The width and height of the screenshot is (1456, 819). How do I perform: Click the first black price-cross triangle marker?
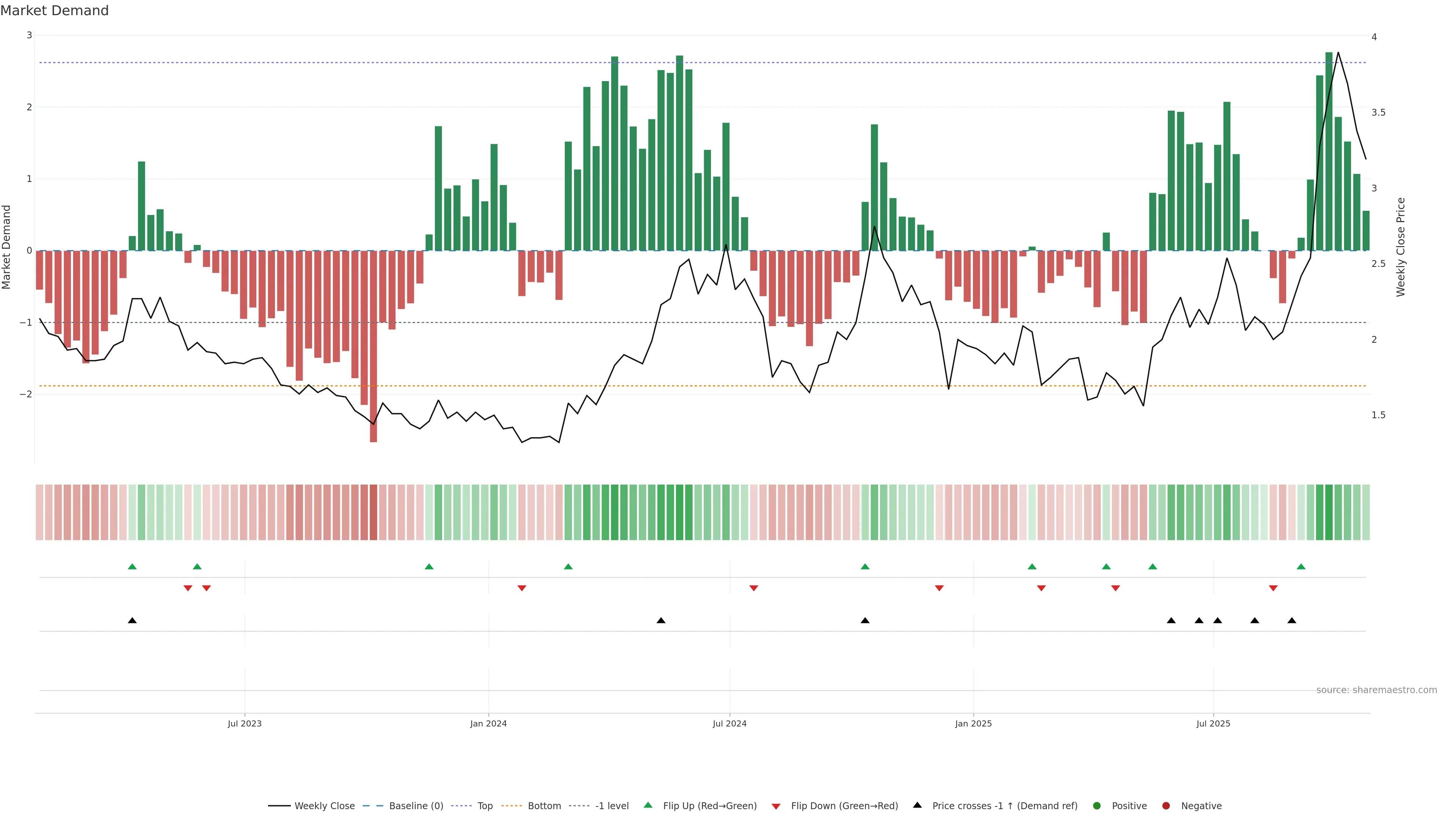click(132, 621)
